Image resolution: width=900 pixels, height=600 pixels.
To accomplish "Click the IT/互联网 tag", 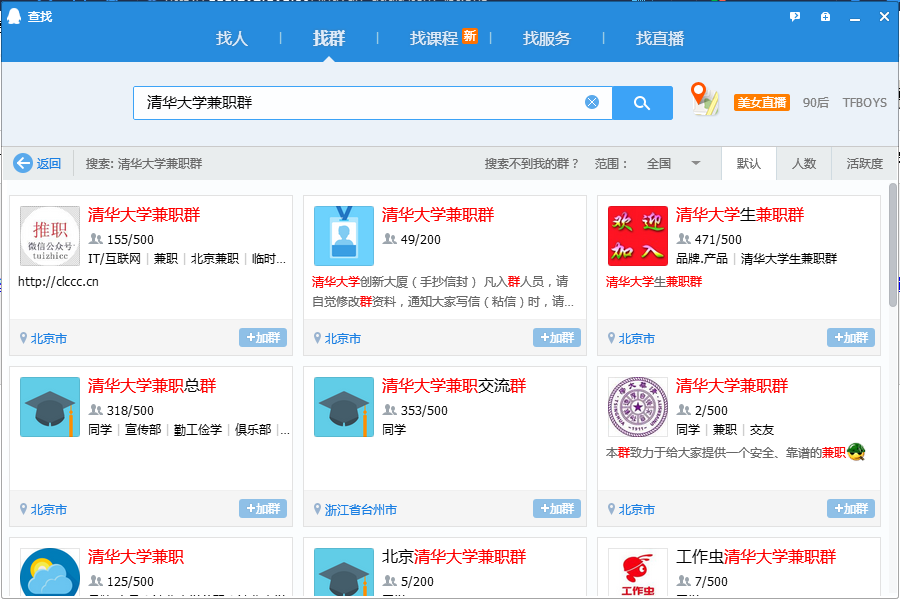I will coord(114,259).
